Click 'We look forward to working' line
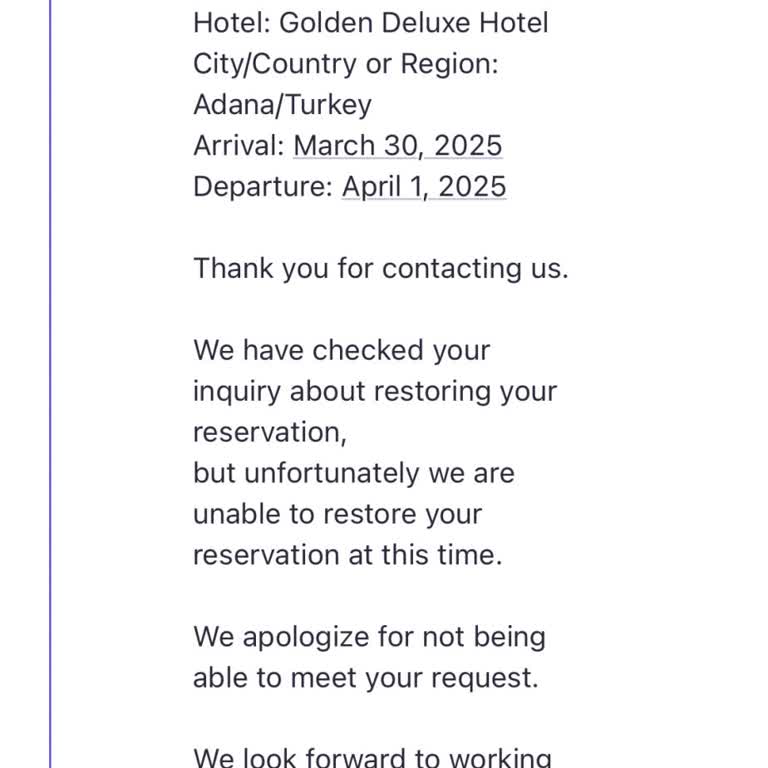The width and height of the screenshot is (768, 768). coord(372,758)
